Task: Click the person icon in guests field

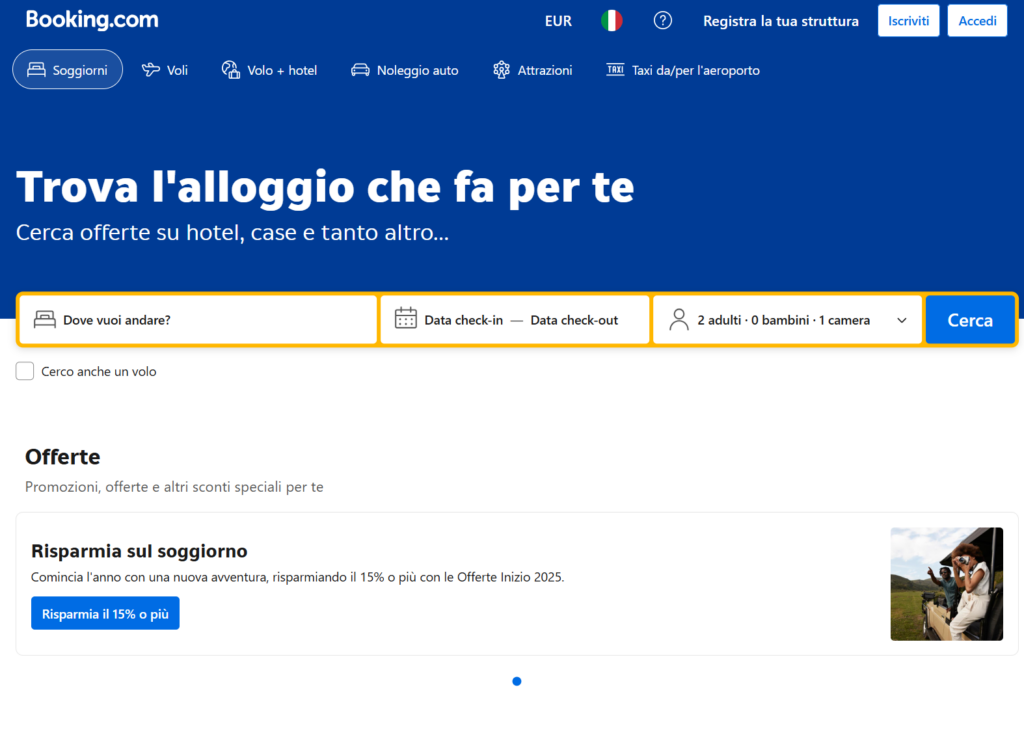Action: point(679,319)
